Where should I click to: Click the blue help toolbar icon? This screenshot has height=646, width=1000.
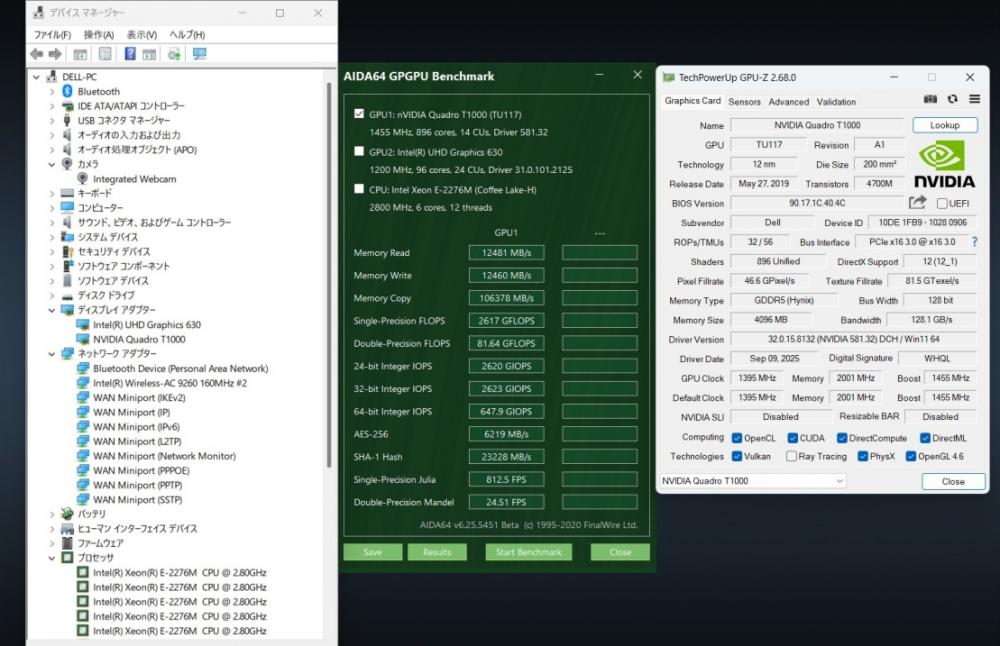(130, 54)
